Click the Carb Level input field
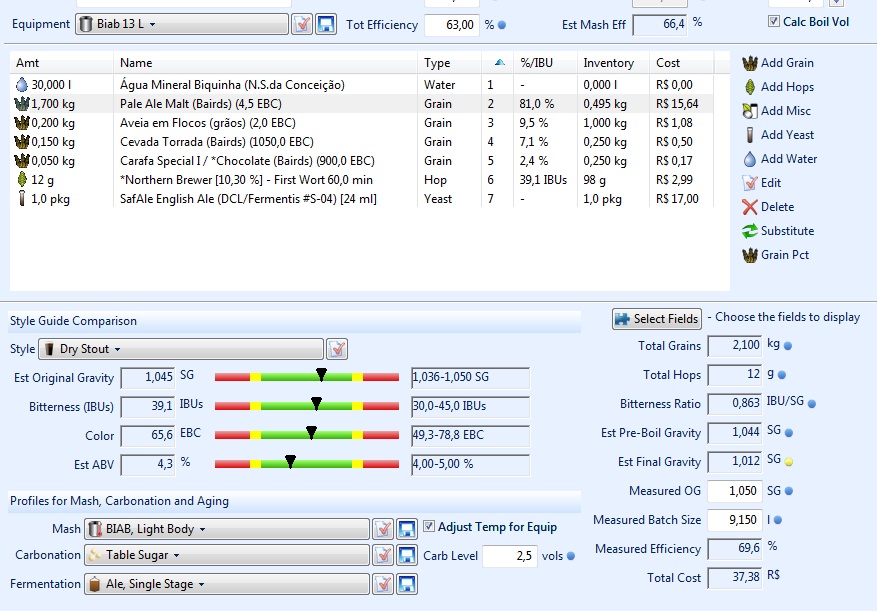 point(510,556)
